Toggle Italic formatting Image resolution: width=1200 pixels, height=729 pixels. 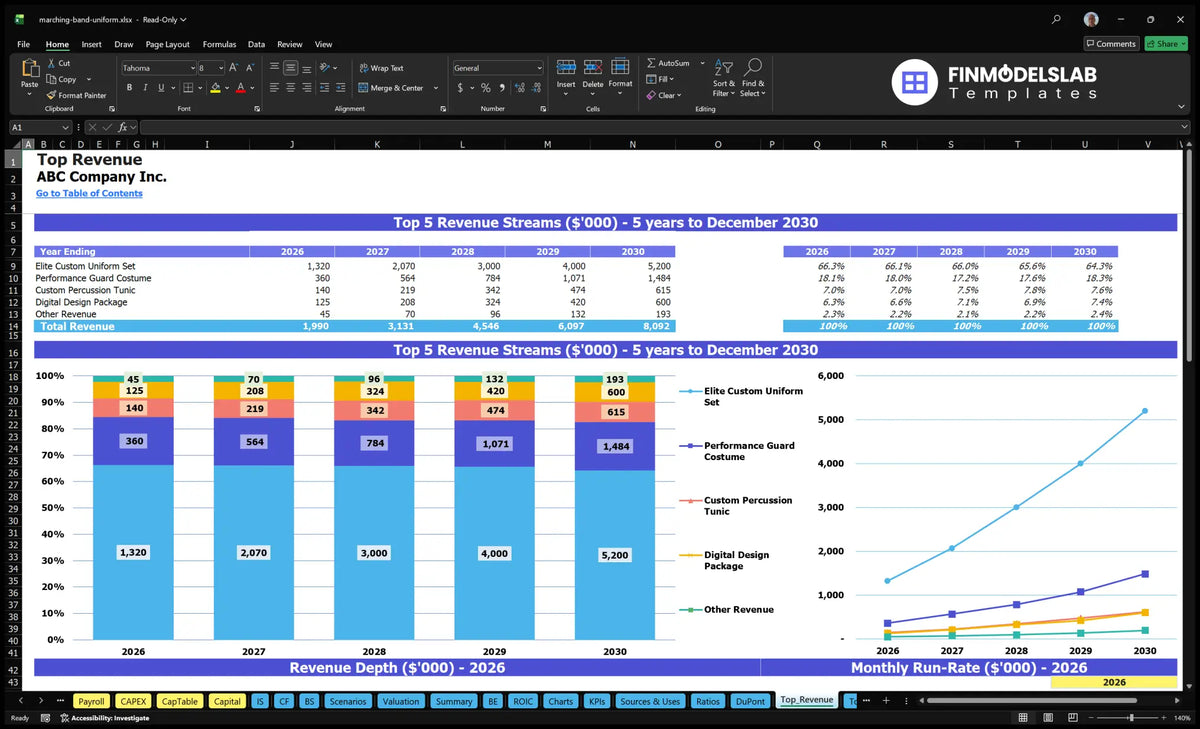click(x=144, y=88)
